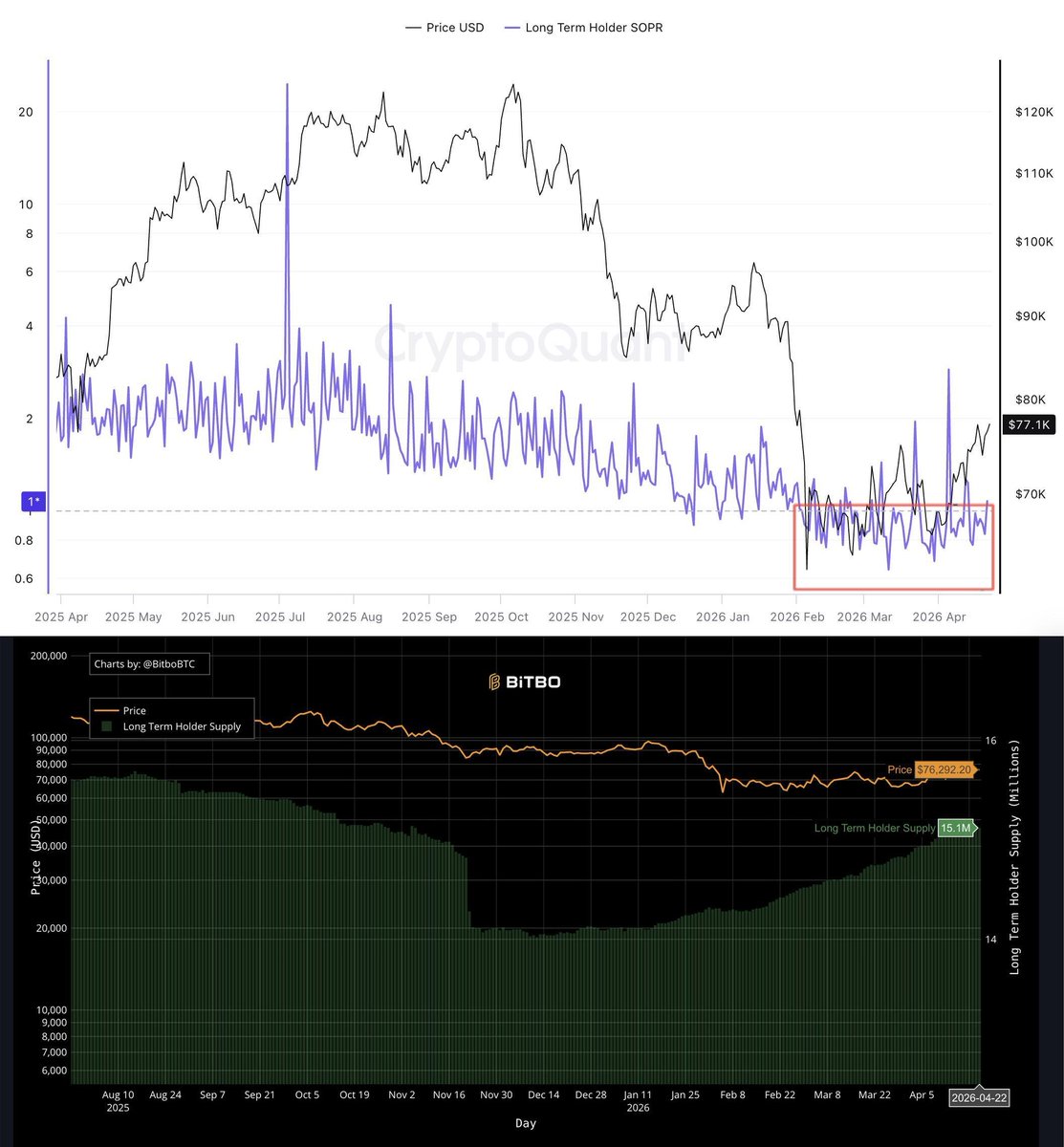Toggle Long Term Holder Supply legend in Bitbo chart
1064x1147 pixels.
[169, 726]
